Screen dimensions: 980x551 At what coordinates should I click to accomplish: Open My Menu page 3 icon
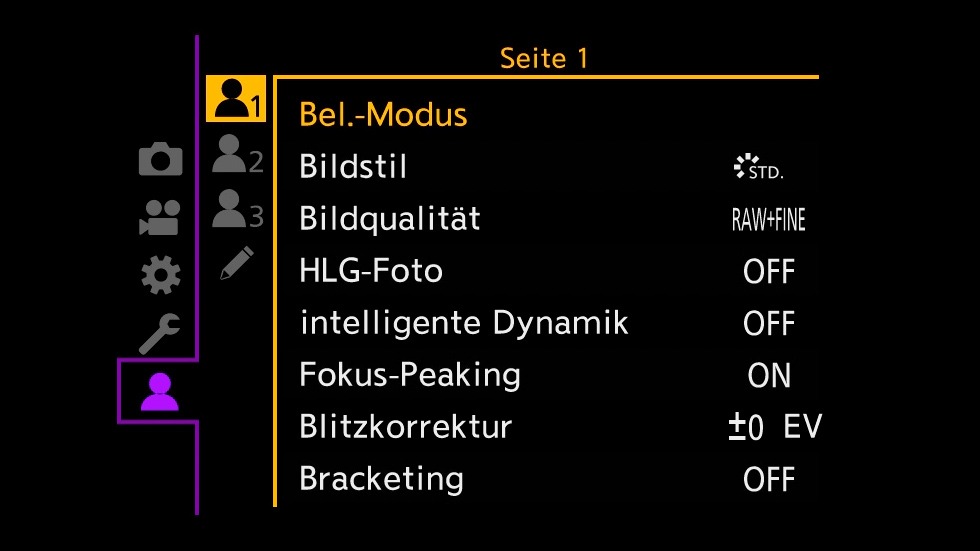point(238,209)
